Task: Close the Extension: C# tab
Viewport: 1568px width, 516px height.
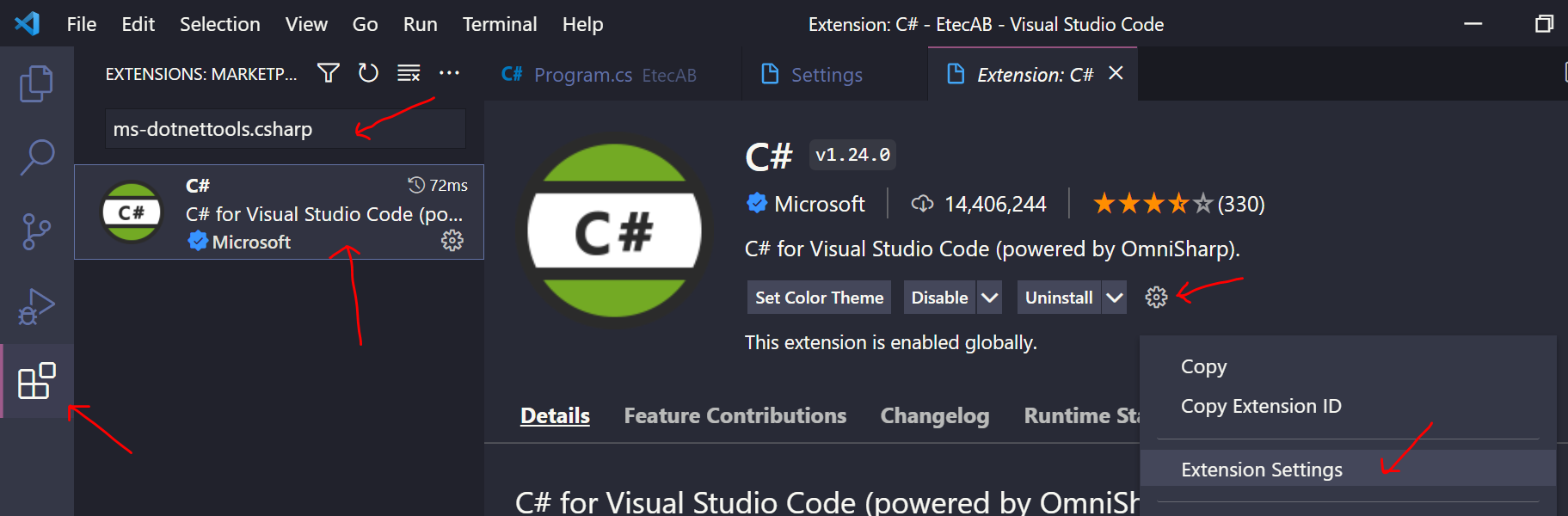Action: 1116,74
